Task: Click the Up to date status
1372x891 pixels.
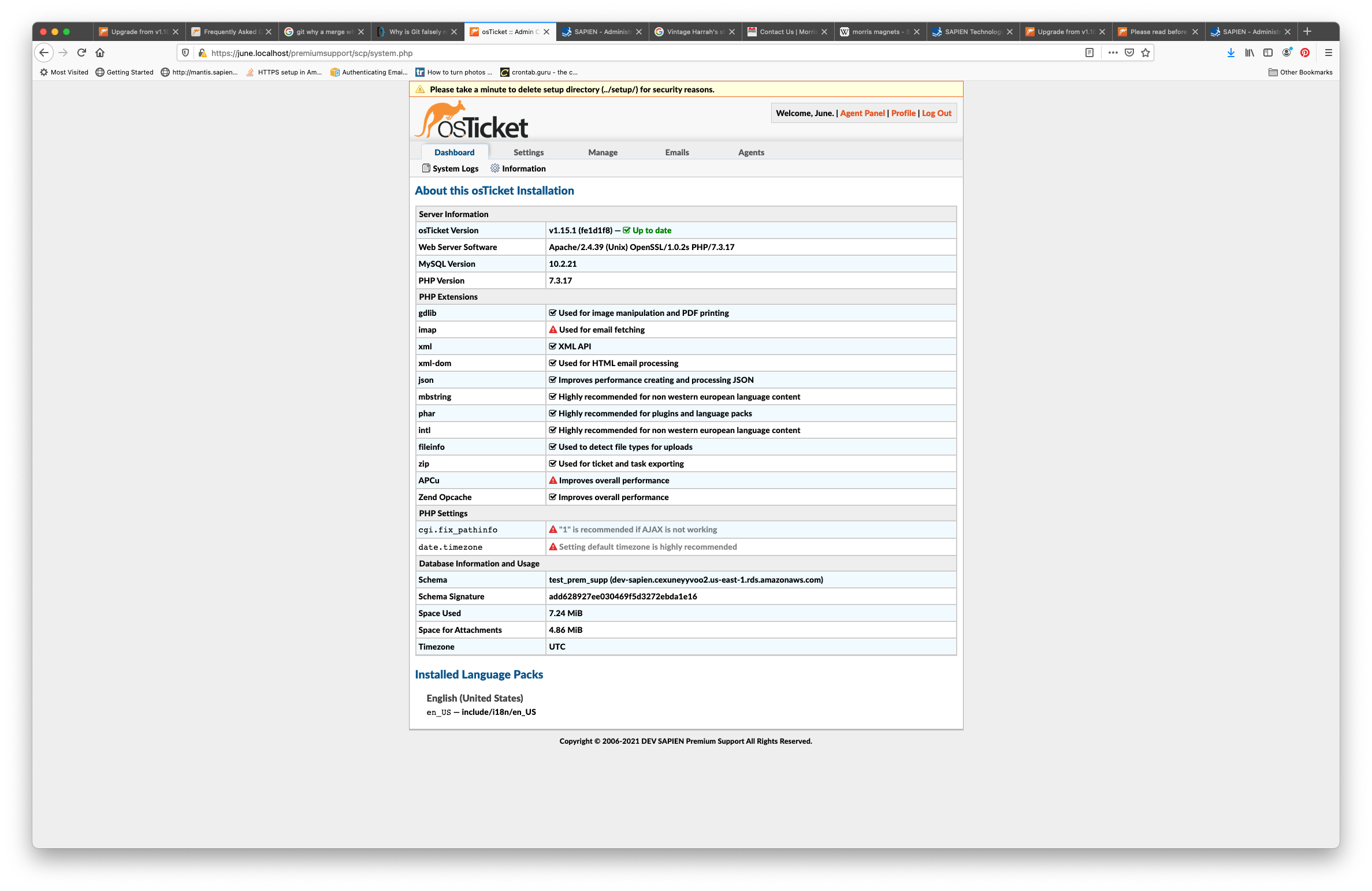Action: [647, 230]
